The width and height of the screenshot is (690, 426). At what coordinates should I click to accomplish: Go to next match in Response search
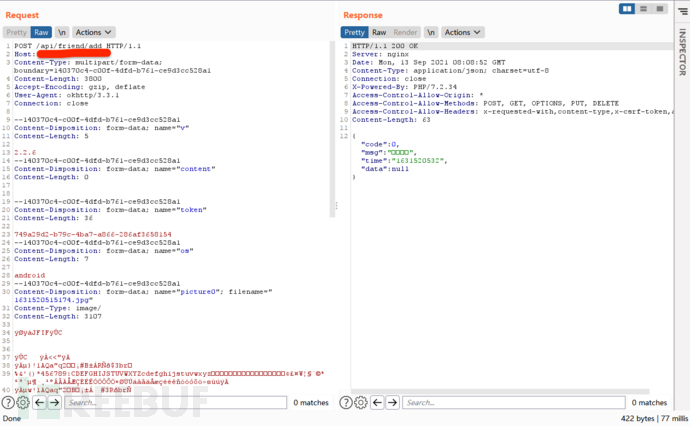[393, 402]
